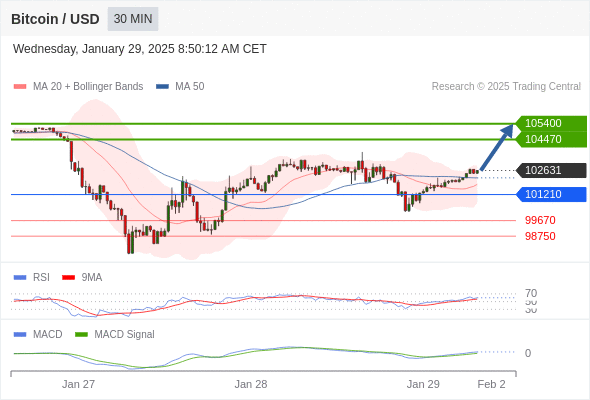The image size is (590, 400).
Task: Click the date and time line starting 'Wednesday, January 29, 2025'
Action: [140, 49]
